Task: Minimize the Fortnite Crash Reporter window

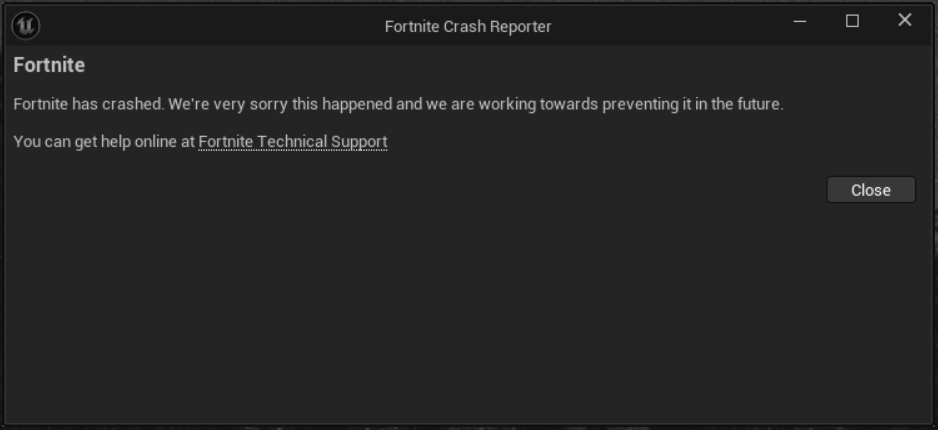Action: [800, 21]
